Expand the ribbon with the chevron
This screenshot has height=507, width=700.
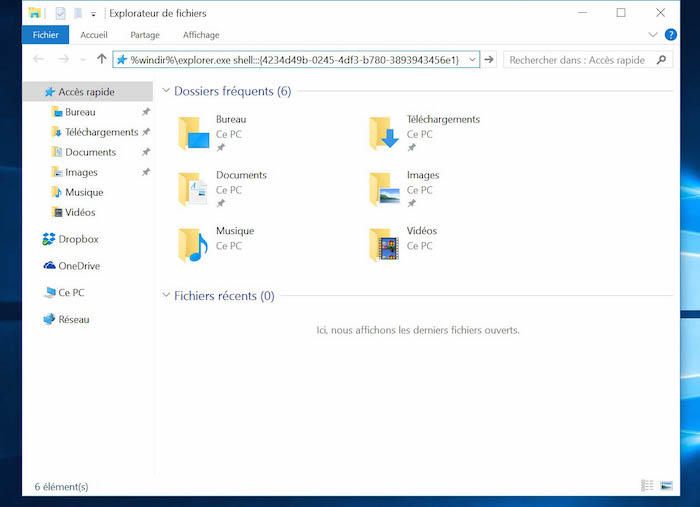[x=653, y=35]
